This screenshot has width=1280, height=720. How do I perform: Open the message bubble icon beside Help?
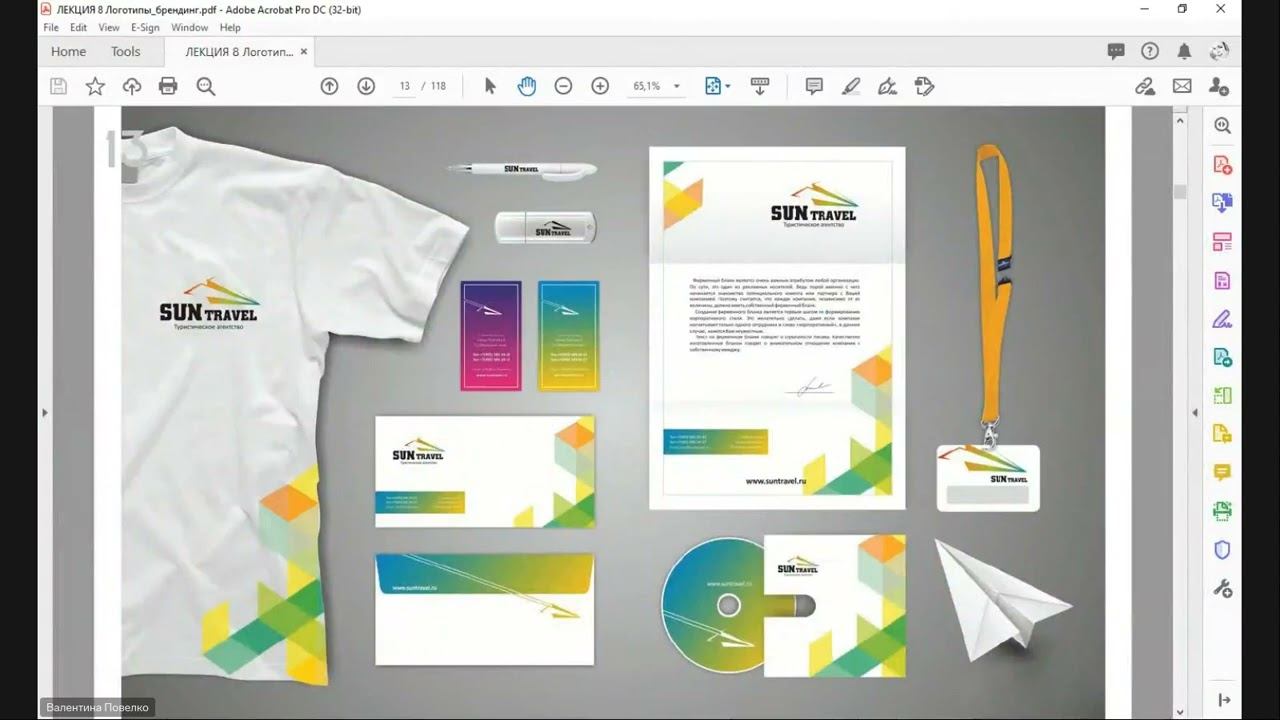pyautogui.click(x=1116, y=51)
